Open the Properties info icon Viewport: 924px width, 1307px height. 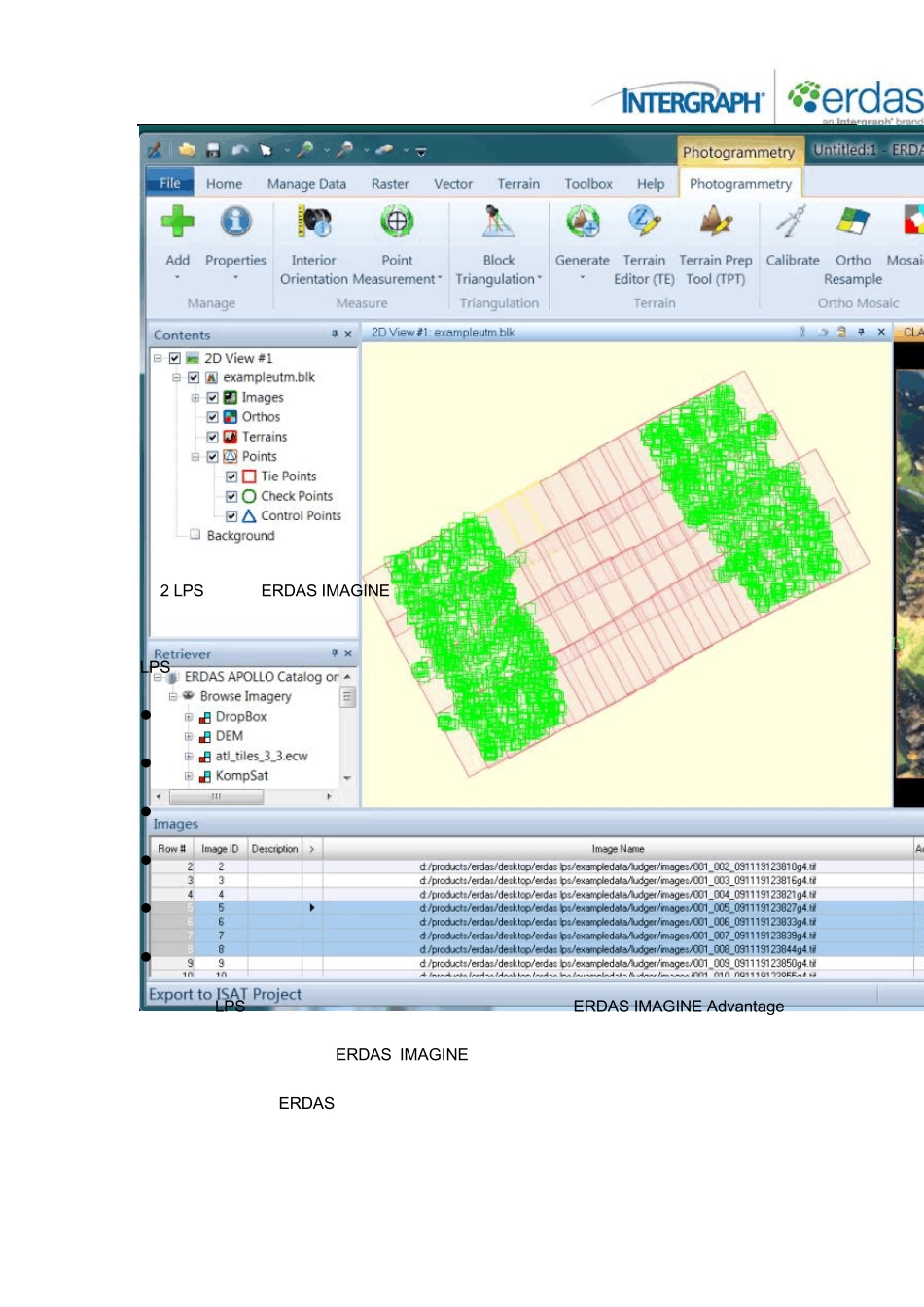235,222
